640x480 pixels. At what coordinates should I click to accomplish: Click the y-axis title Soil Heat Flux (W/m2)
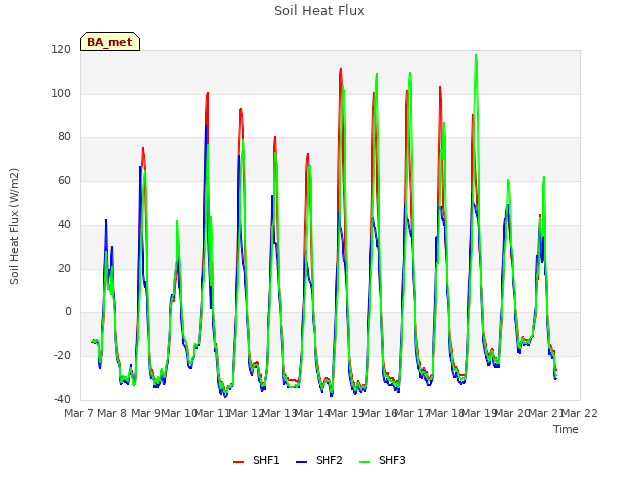(x=14, y=226)
